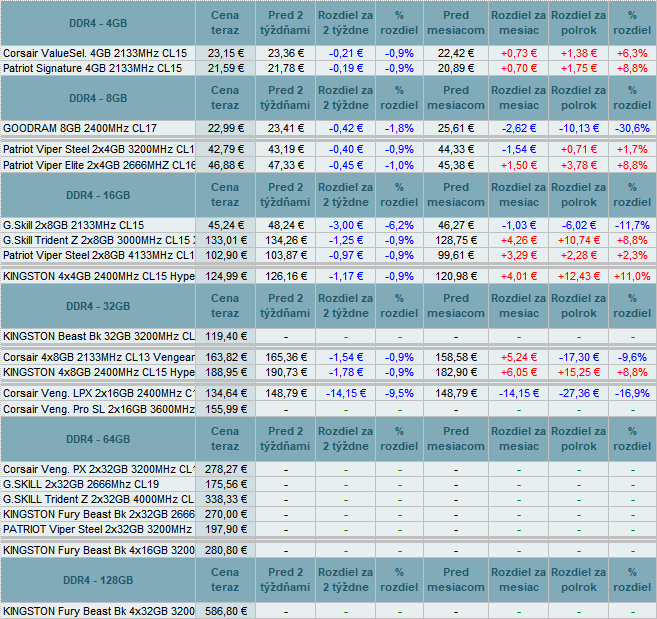Select price 155,99 € cell

click(225, 409)
